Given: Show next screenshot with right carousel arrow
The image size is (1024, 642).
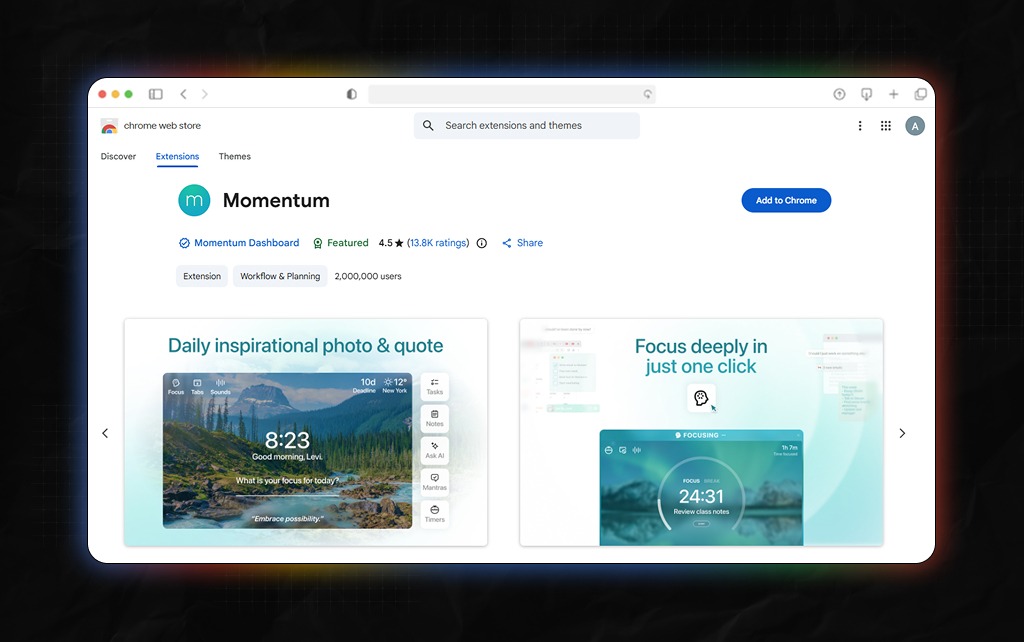Looking at the screenshot, I should 902,433.
